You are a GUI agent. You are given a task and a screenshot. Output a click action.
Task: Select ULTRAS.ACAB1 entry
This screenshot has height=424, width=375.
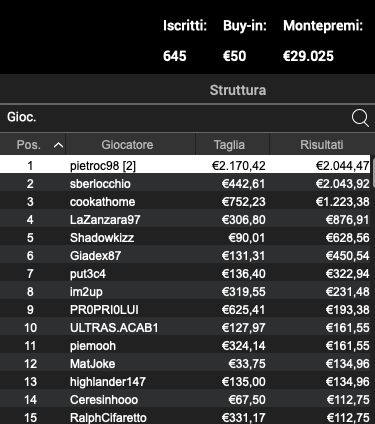pyautogui.click(x=185, y=327)
